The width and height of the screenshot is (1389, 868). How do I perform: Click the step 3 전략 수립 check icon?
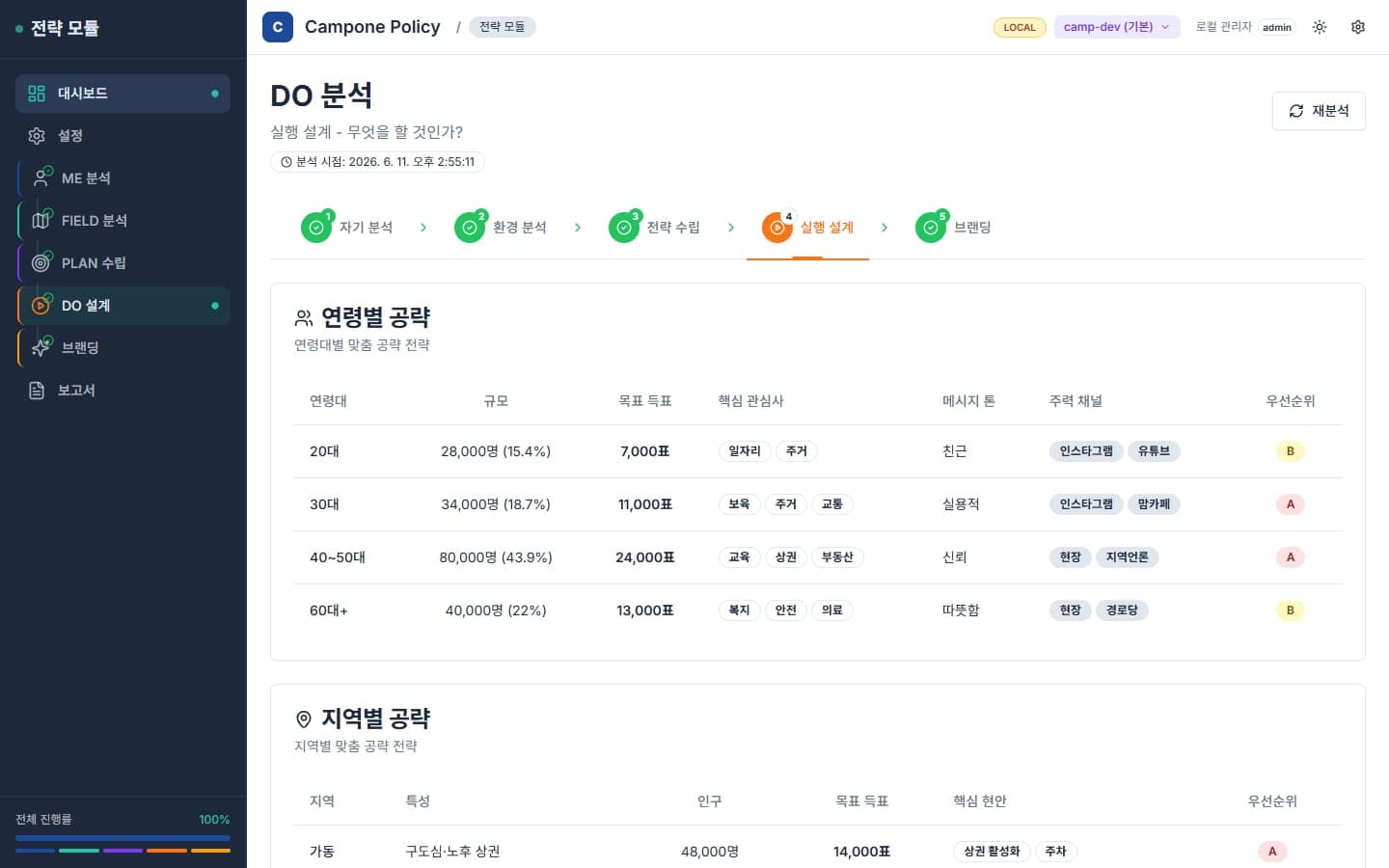[624, 228]
